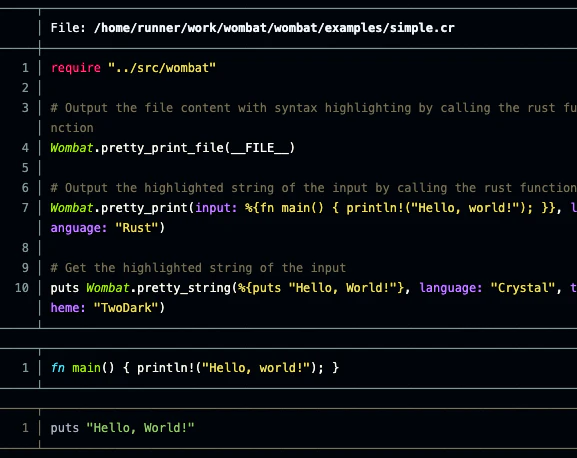Click the "../src/wombat" string literal
The image size is (577, 458).
pyautogui.click(x=162, y=68)
